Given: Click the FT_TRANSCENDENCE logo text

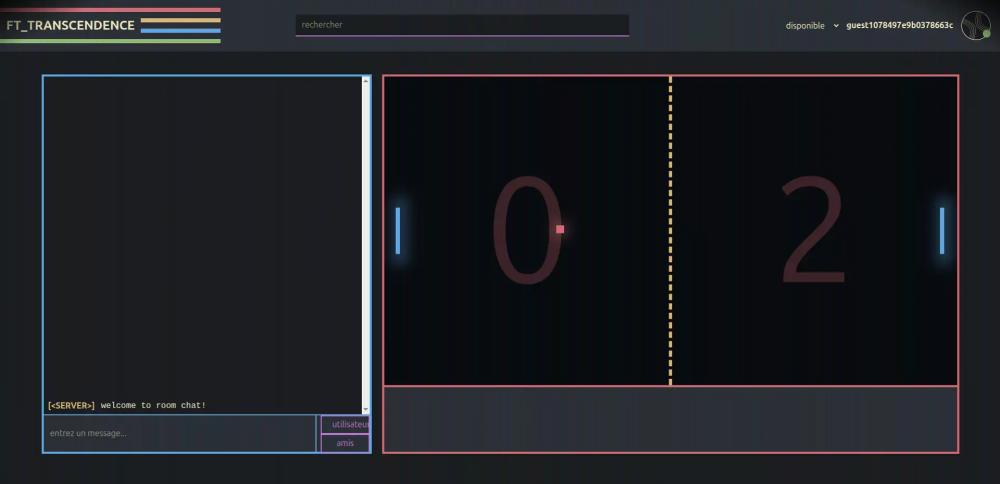Looking at the screenshot, I should [70, 26].
